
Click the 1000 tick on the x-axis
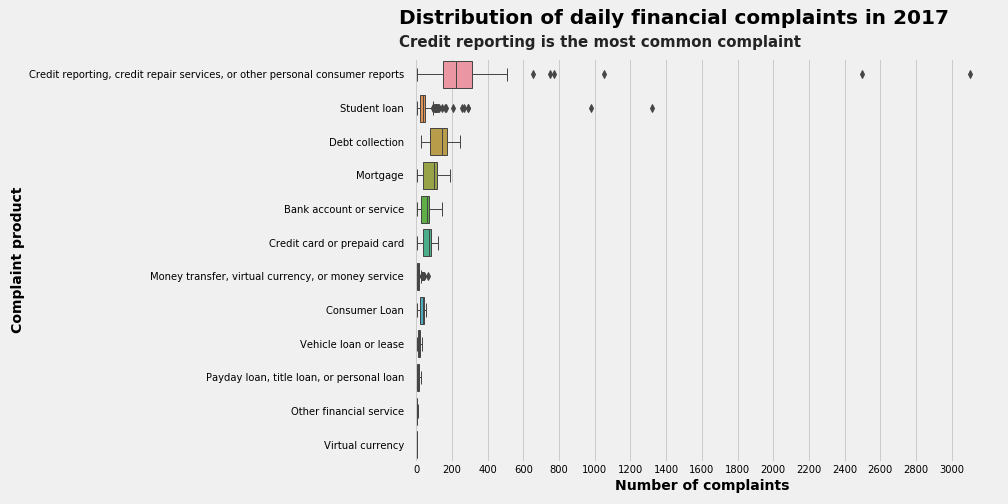(x=594, y=468)
